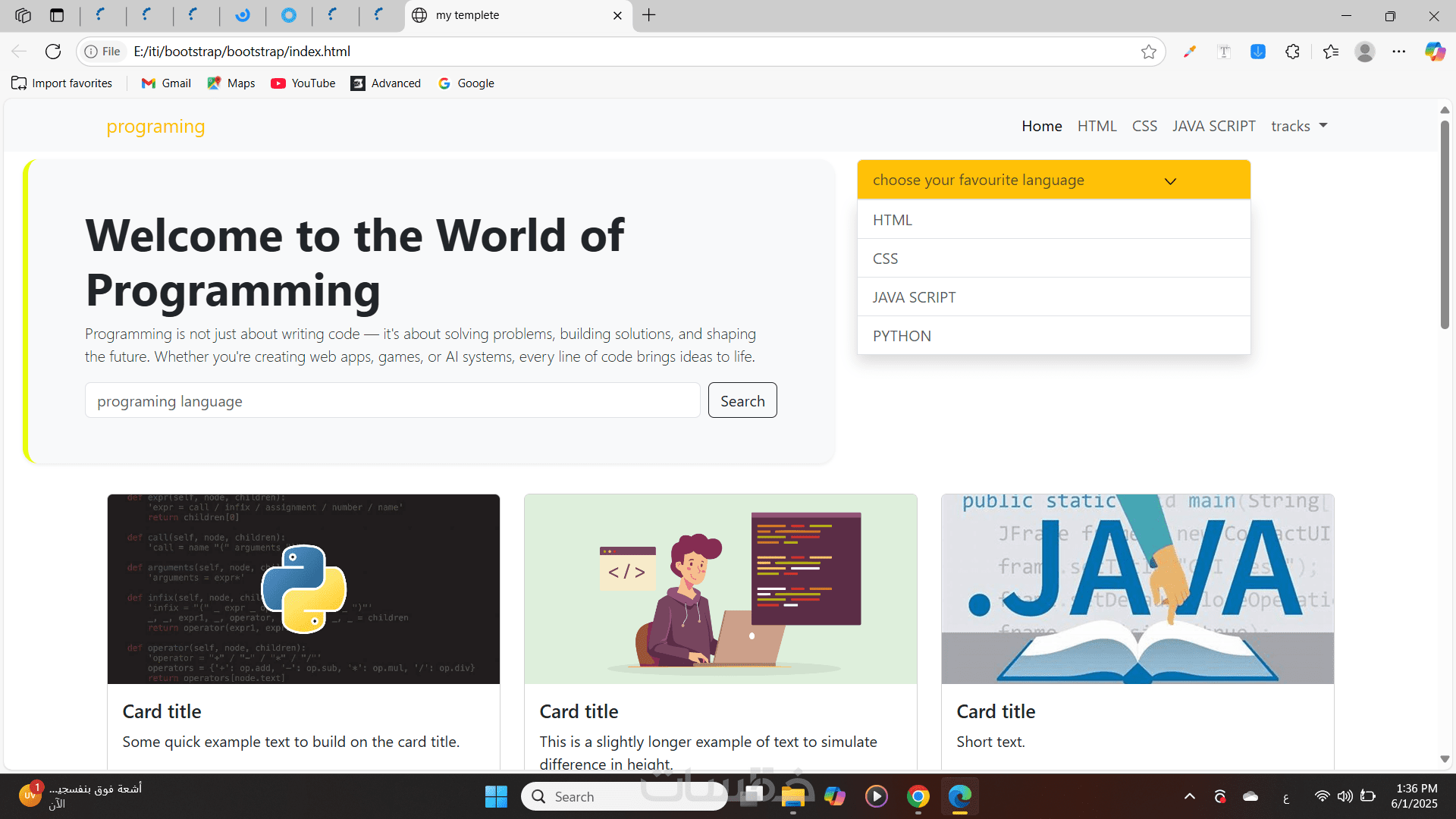Expand the tracks dropdown in navbar

tap(1299, 126)
